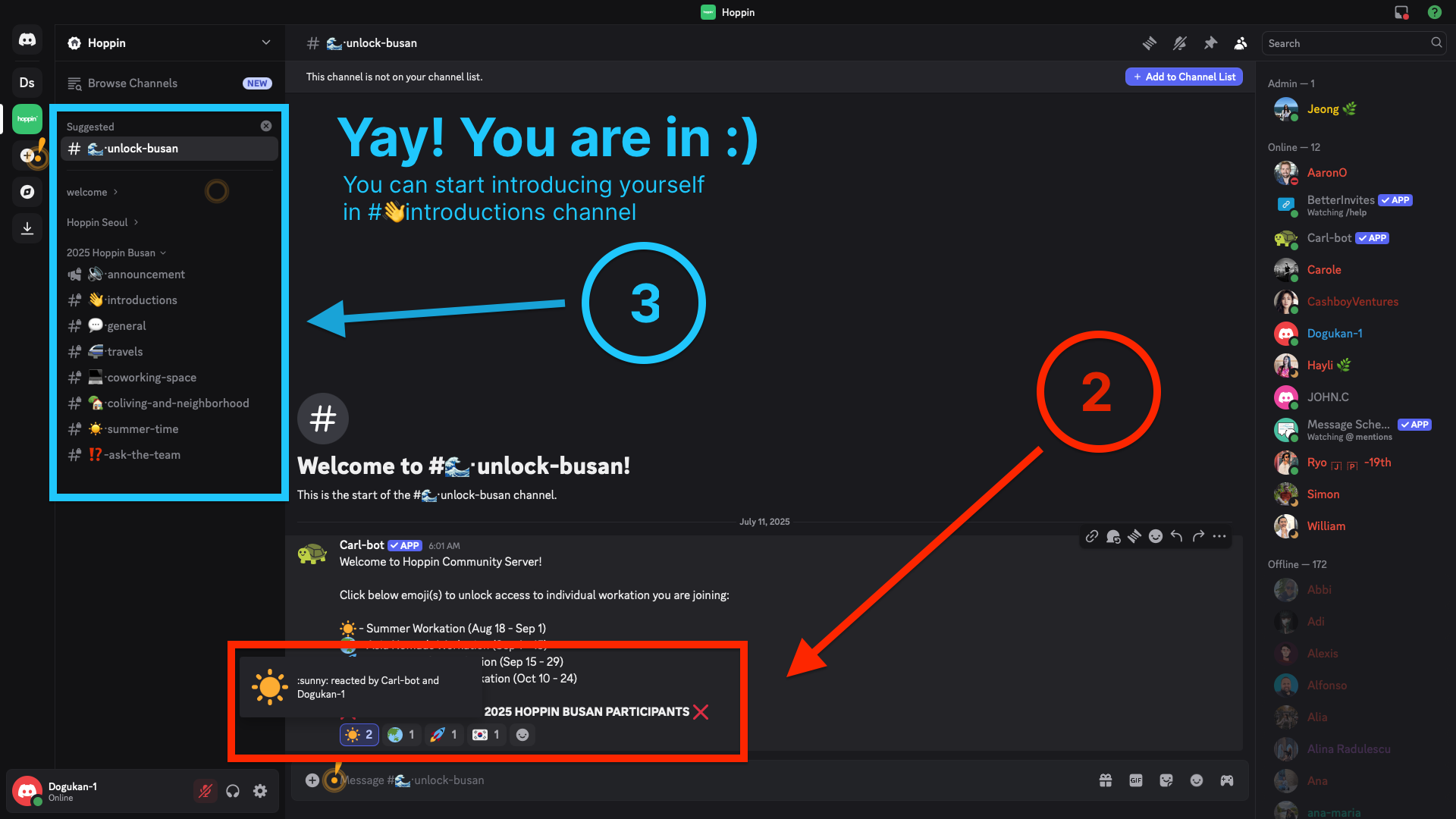Add a reaction with smiley button
This screenshot has height=819, width=1456.
522,735
